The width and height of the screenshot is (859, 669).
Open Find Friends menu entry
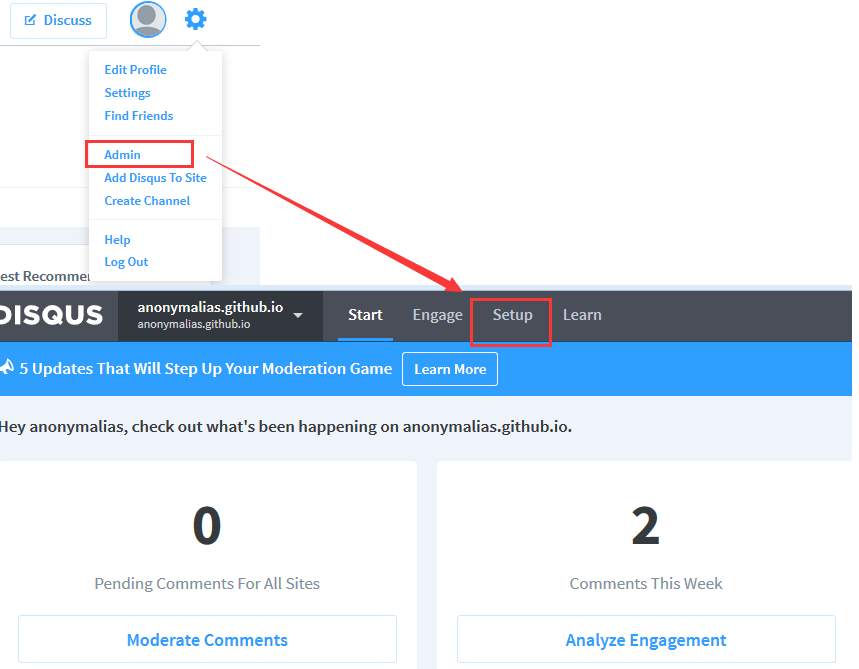pos(138,116)
